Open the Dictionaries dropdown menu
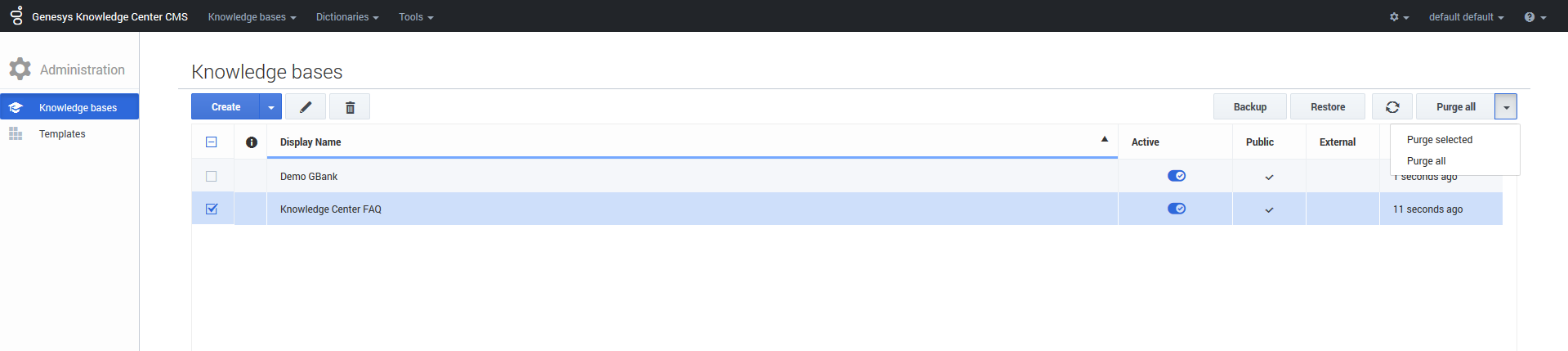The image size is (1568, 351). (347, 17)
